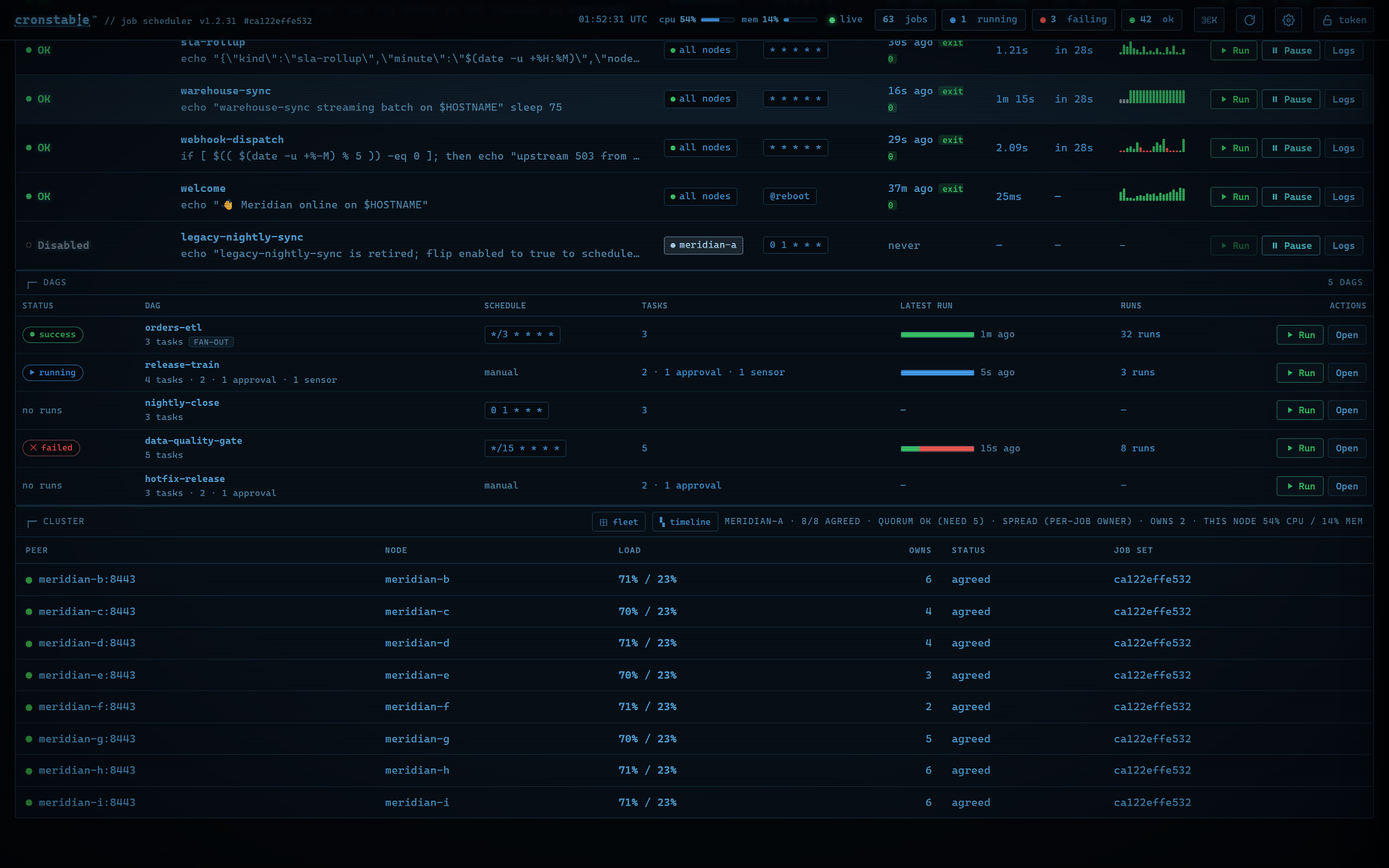Click the token lock button

[x=1344, y=20]
